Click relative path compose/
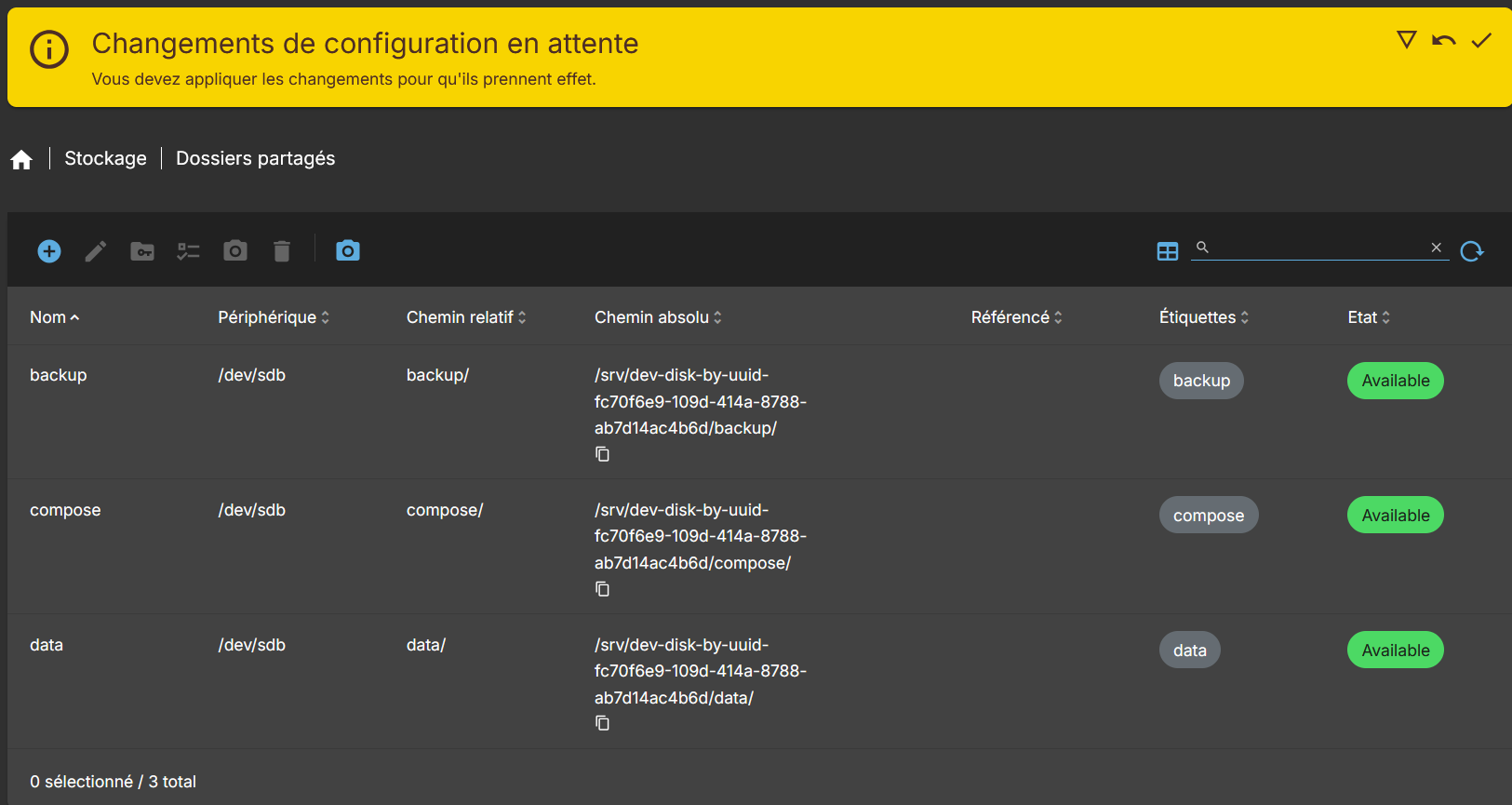 click(x=445, y=510)
